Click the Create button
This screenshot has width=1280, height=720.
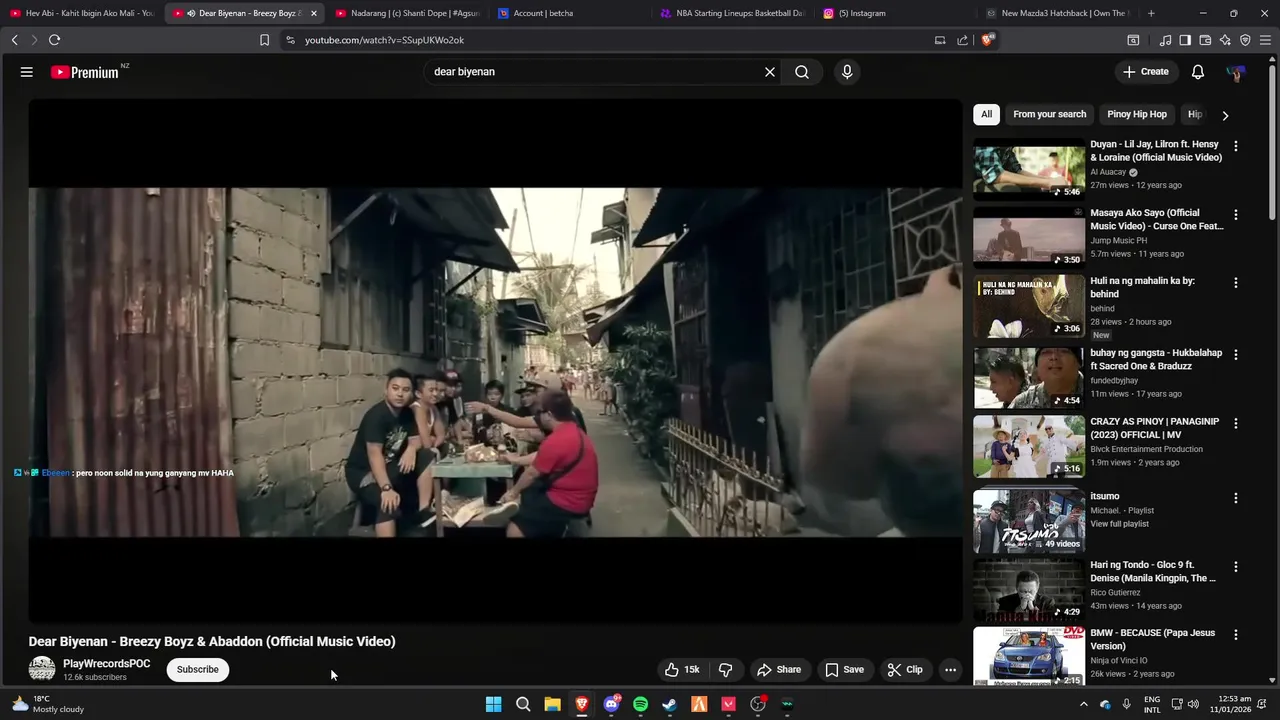(1146, 72)
